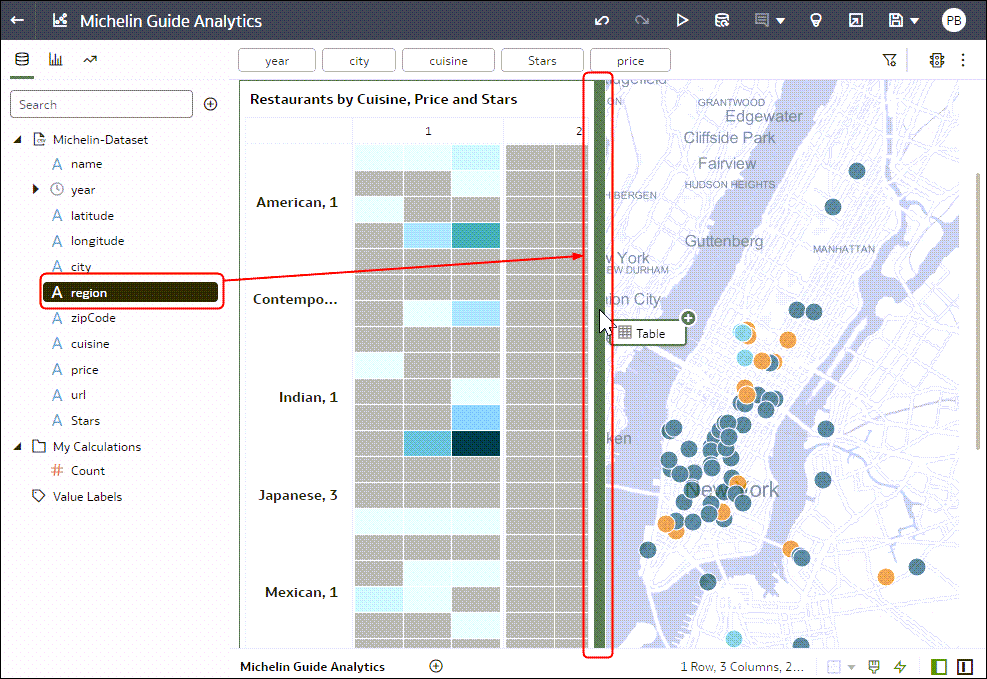Toggle the grammar panel layout button
The height and width of the screenshot is (679, 987).
pyautogui.click(x=965, y=666)
